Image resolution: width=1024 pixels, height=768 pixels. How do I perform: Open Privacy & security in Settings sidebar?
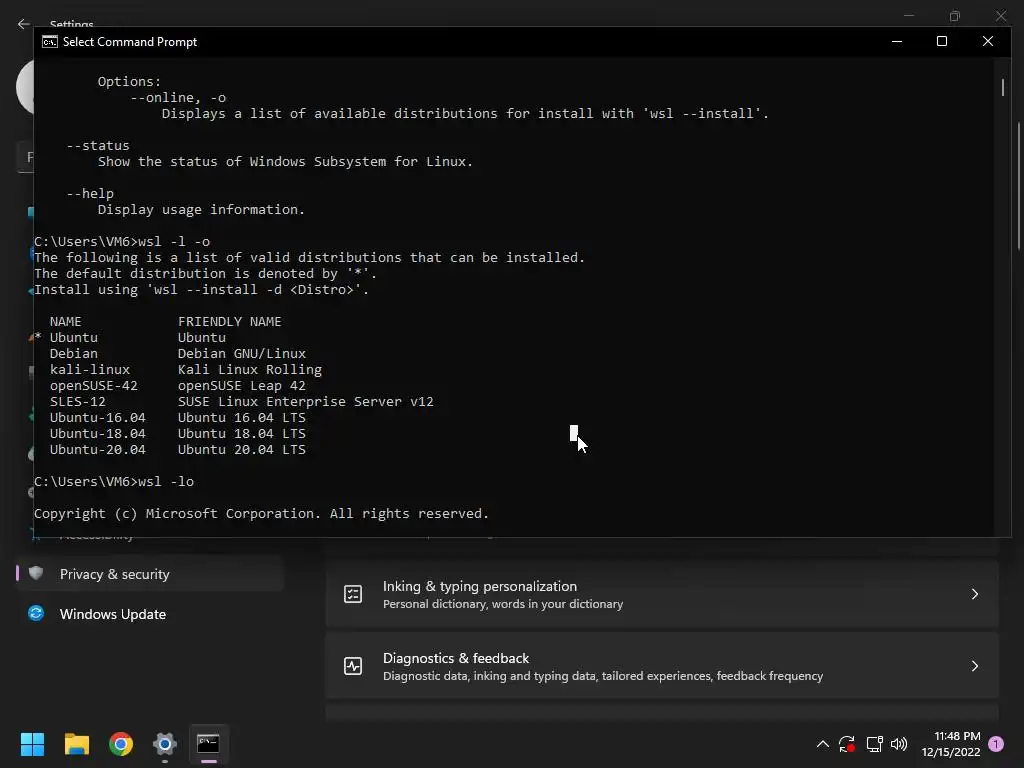tap(150, 574)
